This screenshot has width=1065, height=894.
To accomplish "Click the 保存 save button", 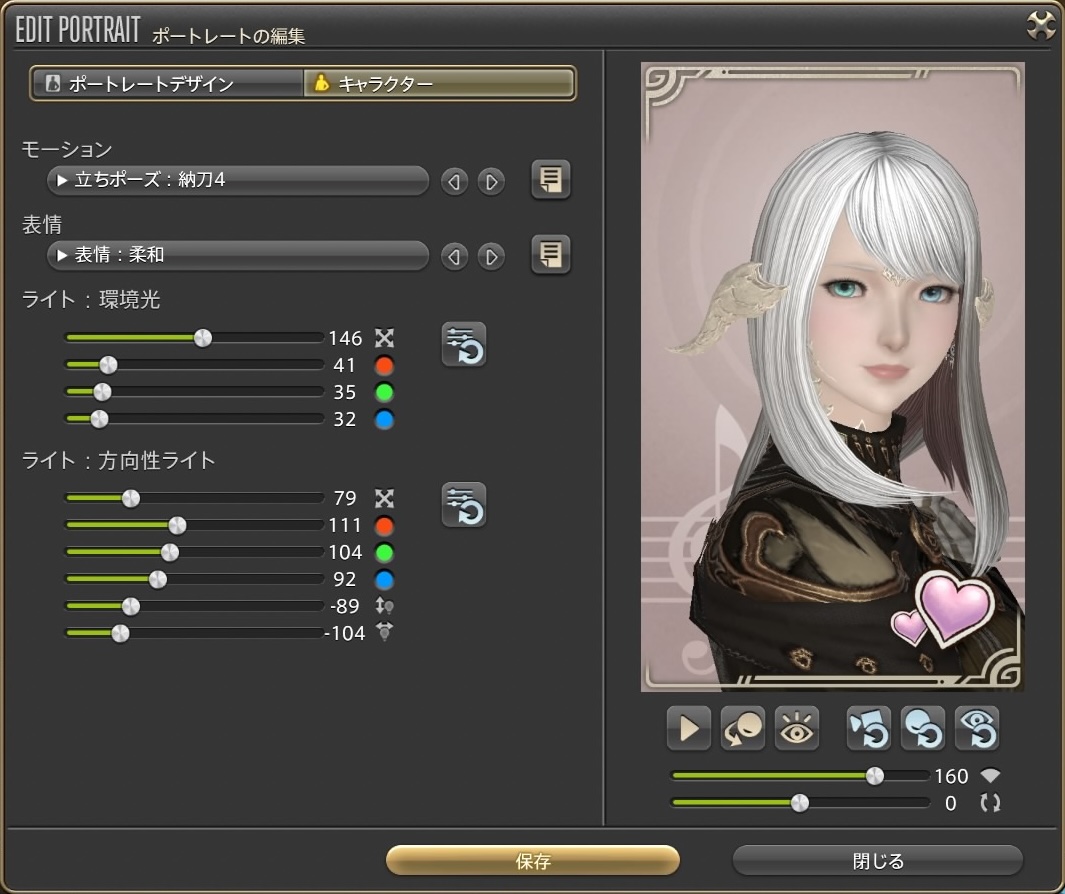I will 533,861.
